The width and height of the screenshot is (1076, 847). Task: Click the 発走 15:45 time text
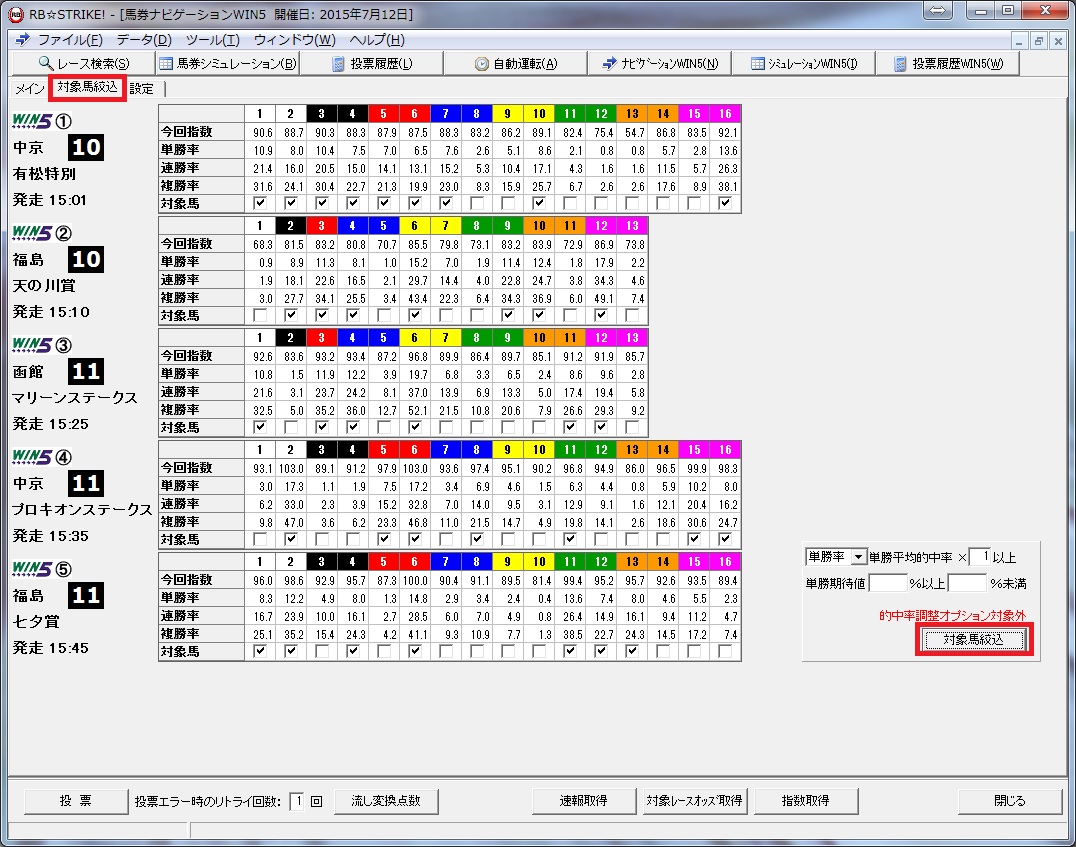click(x=51, y=648)
